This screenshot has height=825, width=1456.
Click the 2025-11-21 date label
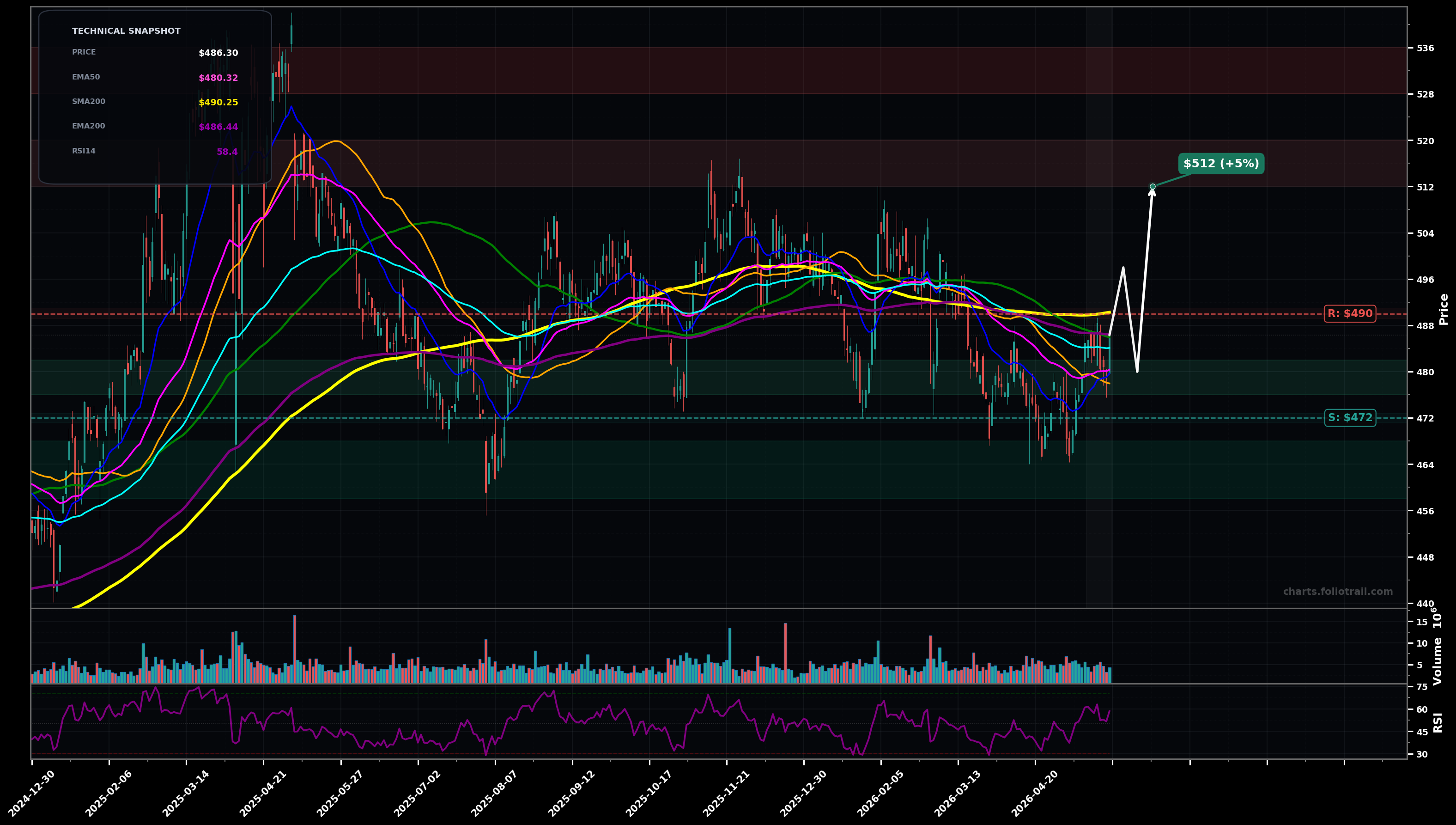coord(726,793)
